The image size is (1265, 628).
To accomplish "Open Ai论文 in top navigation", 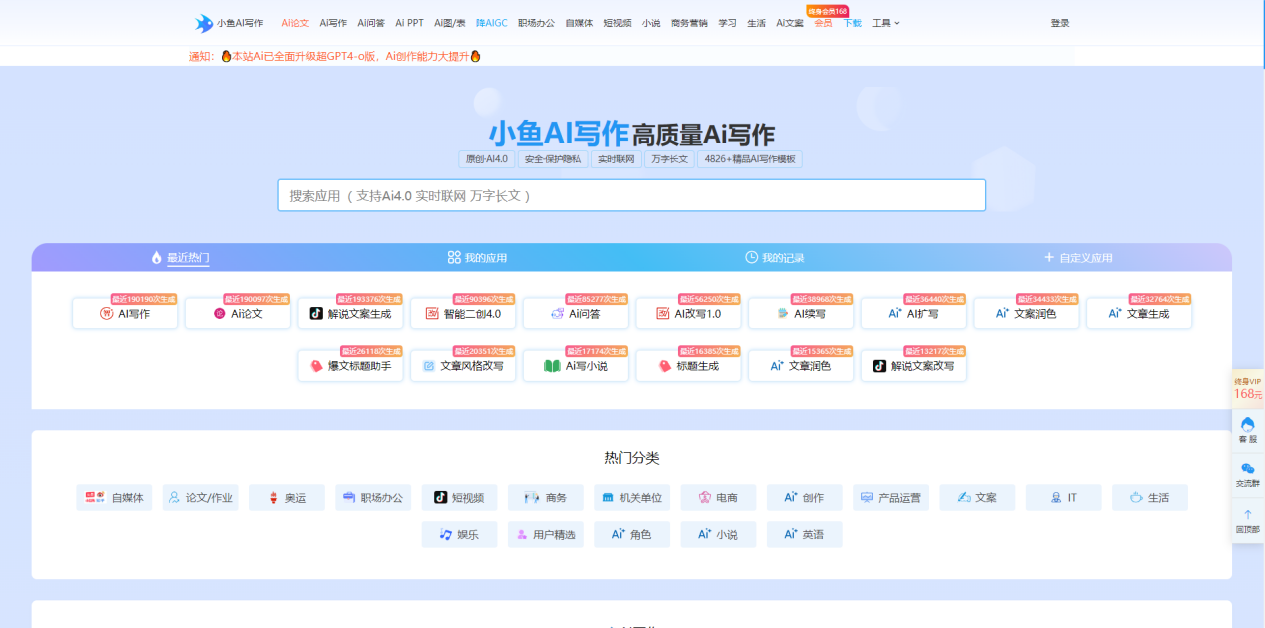I will tap(295, 23).
